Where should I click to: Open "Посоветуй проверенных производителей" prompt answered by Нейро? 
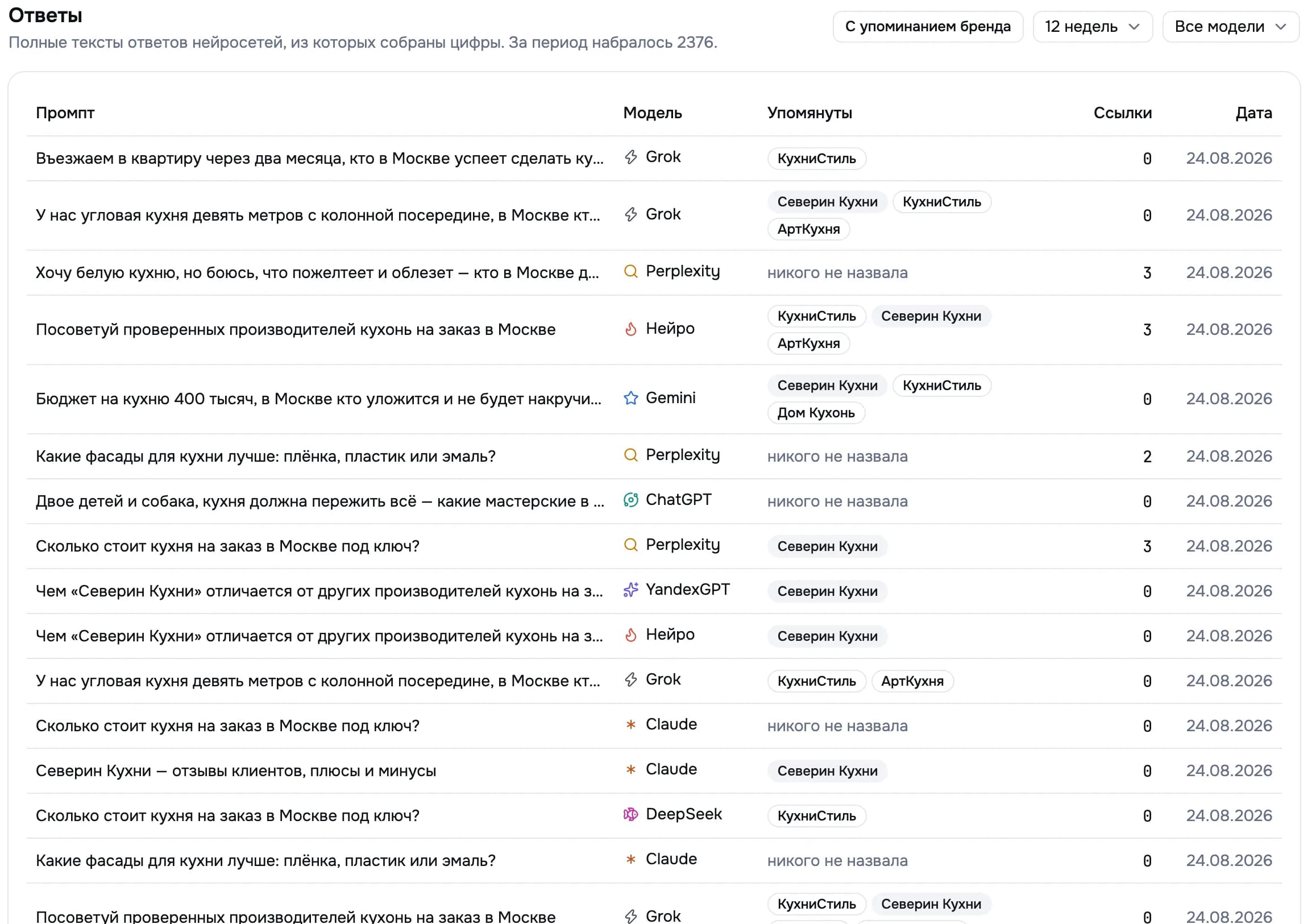click(295, 330)
